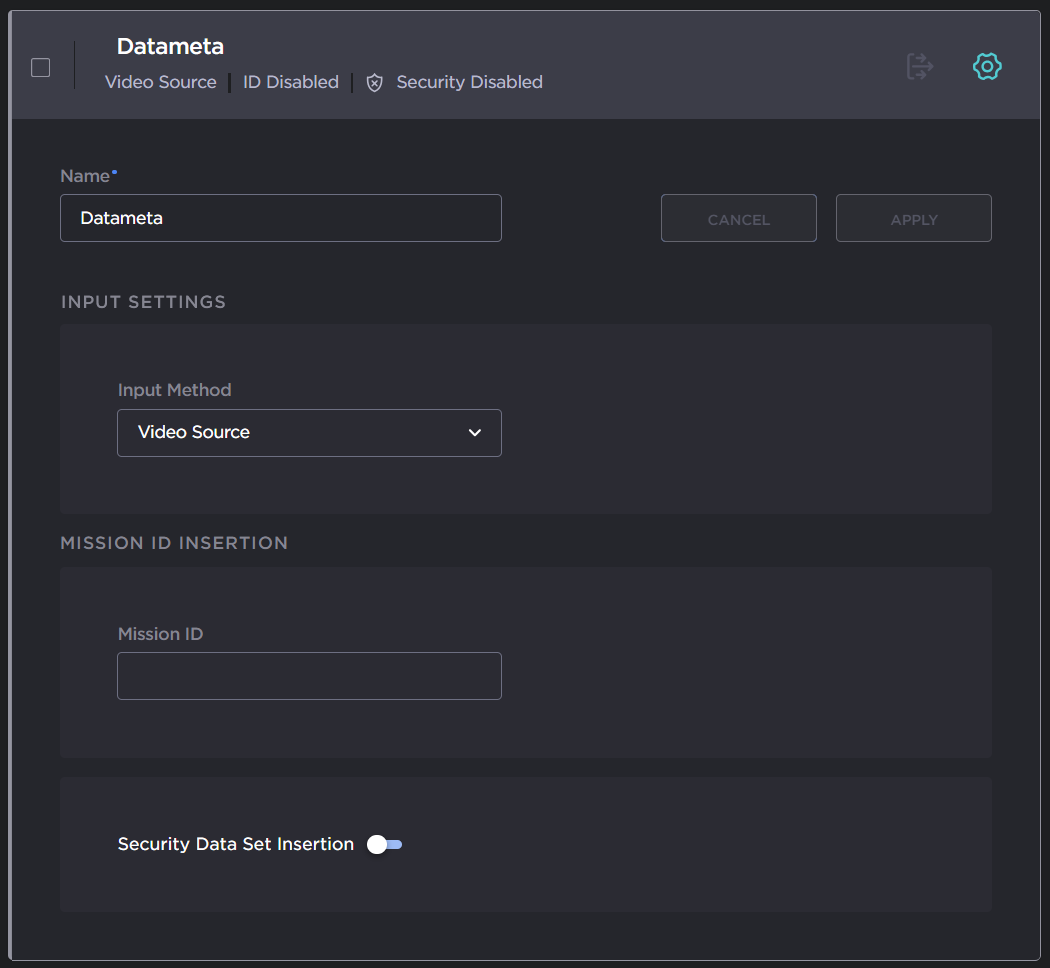
Task: Click the ID Disabled status label
Action: 291,83
